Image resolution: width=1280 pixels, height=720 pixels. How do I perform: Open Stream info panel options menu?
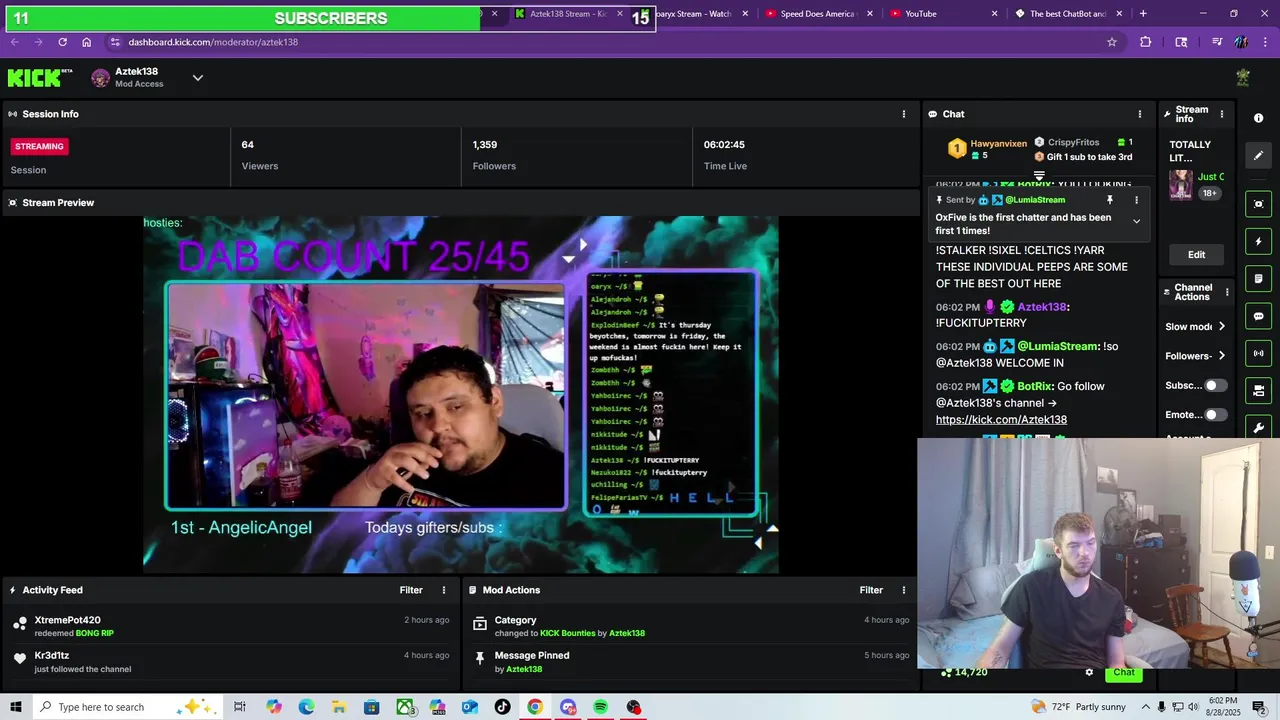1221,114
